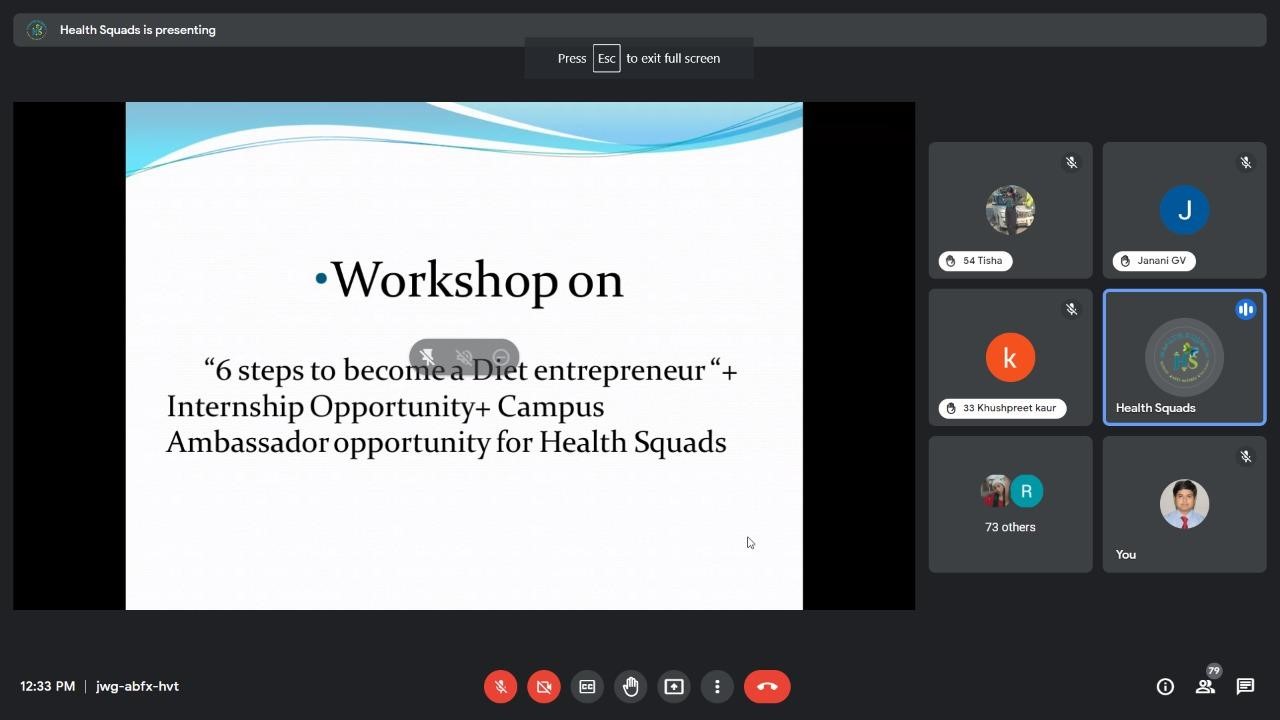This screenshot has width=1280, height=720.
Task: Show the people panel with 79 participants
Action: (x=1205, y=686)
